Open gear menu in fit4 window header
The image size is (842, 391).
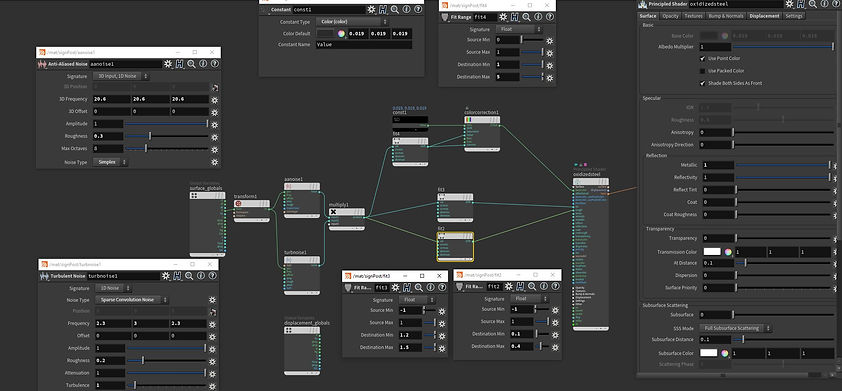[503, 17]
